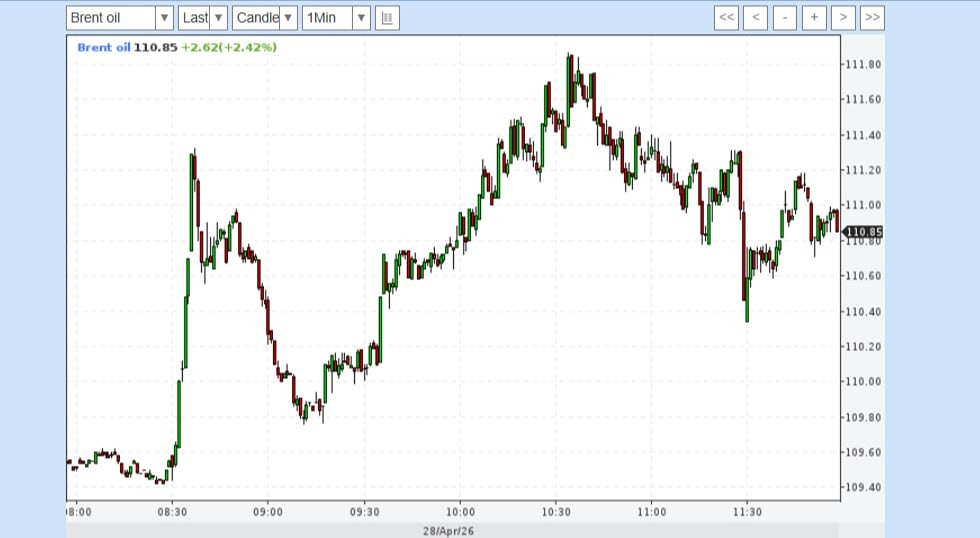Click the chart indicators bars icon
Image resolution: width=980 pixels, height=538 pixels.
coord(387,18)
